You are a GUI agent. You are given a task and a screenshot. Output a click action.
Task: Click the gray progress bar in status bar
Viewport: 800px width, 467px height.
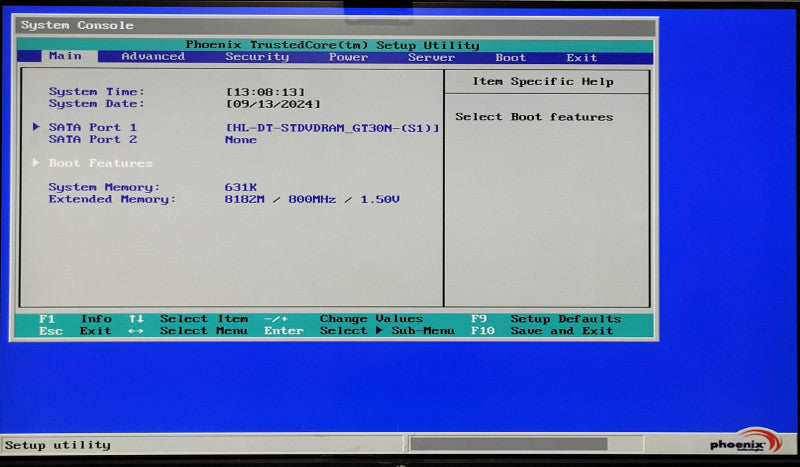[x=509, y=445]
